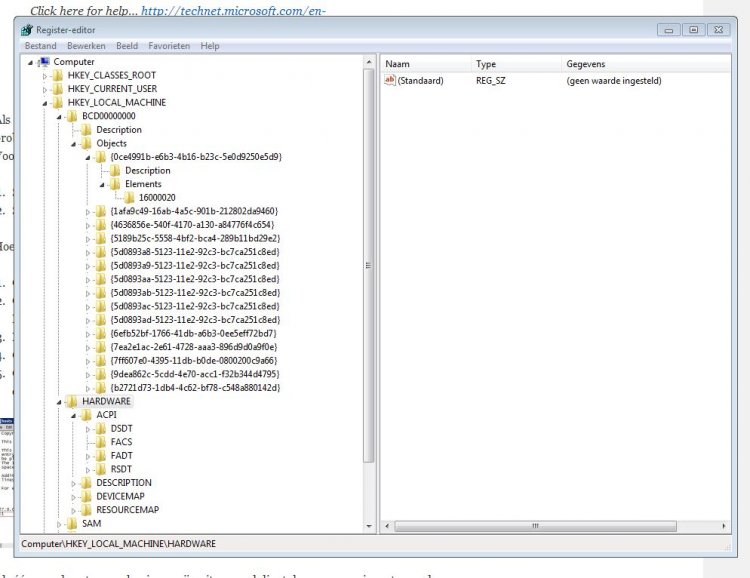Click the Register-editor title bar icon
This screenshot has width=750, height=578.
pos(27,30)
